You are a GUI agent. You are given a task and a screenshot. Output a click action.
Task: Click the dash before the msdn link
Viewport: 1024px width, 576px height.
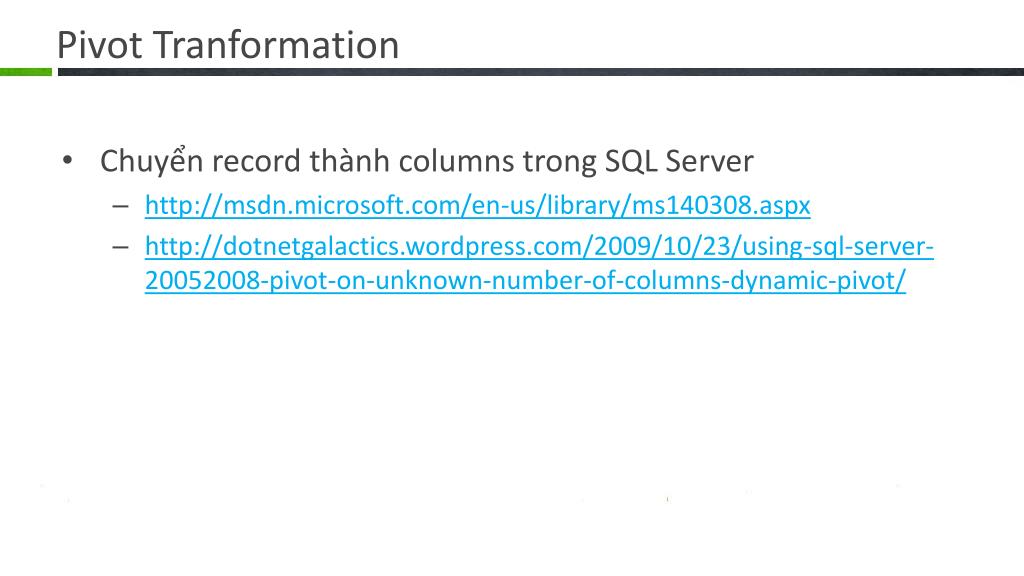[x=120, y=206]
